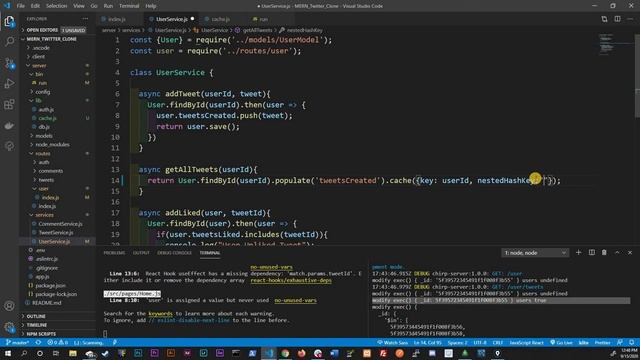Collapse the MERN_TWITTER_CLONE root folder
Image resolution: width=640 pixels, height=360 pixels.
pos(57,39)
